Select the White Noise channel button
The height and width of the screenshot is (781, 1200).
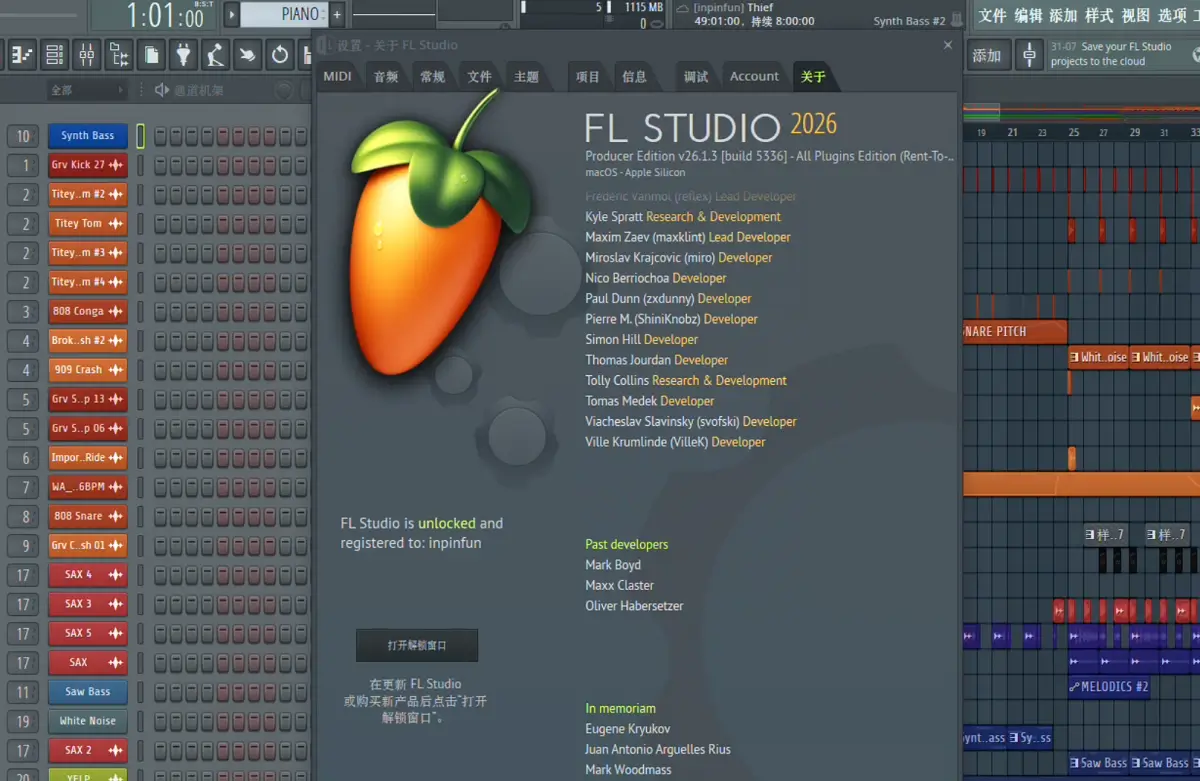[x=88, y=721]
